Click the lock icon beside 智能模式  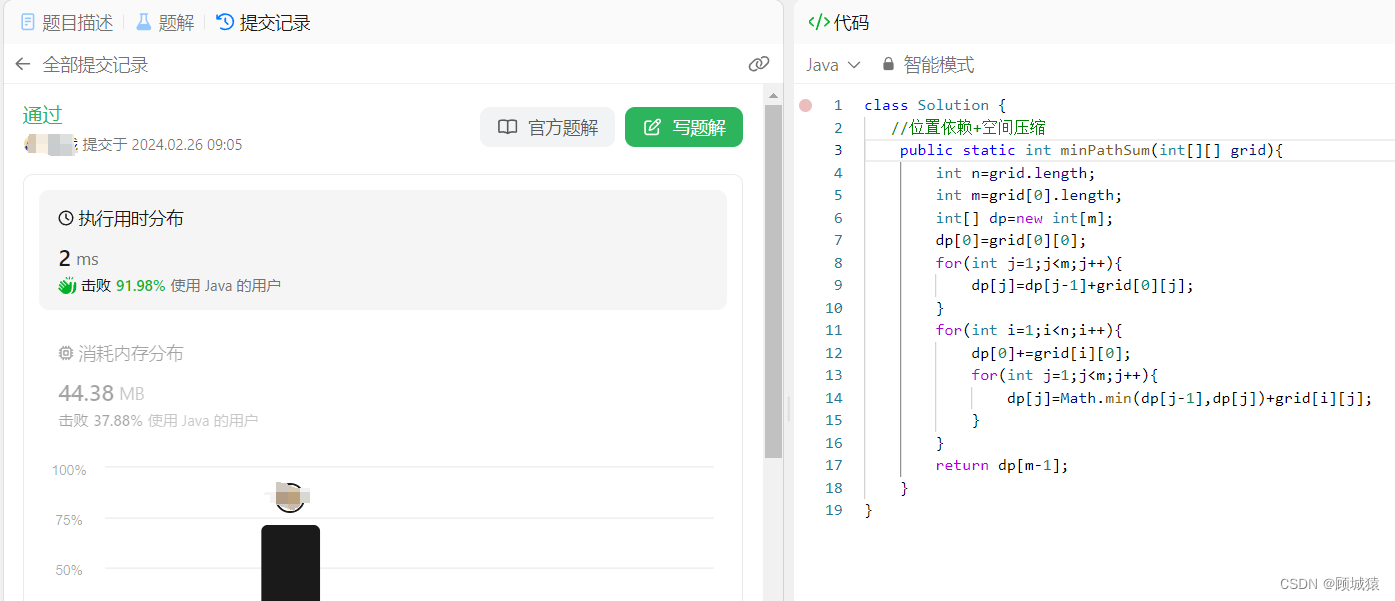[888, 64]
